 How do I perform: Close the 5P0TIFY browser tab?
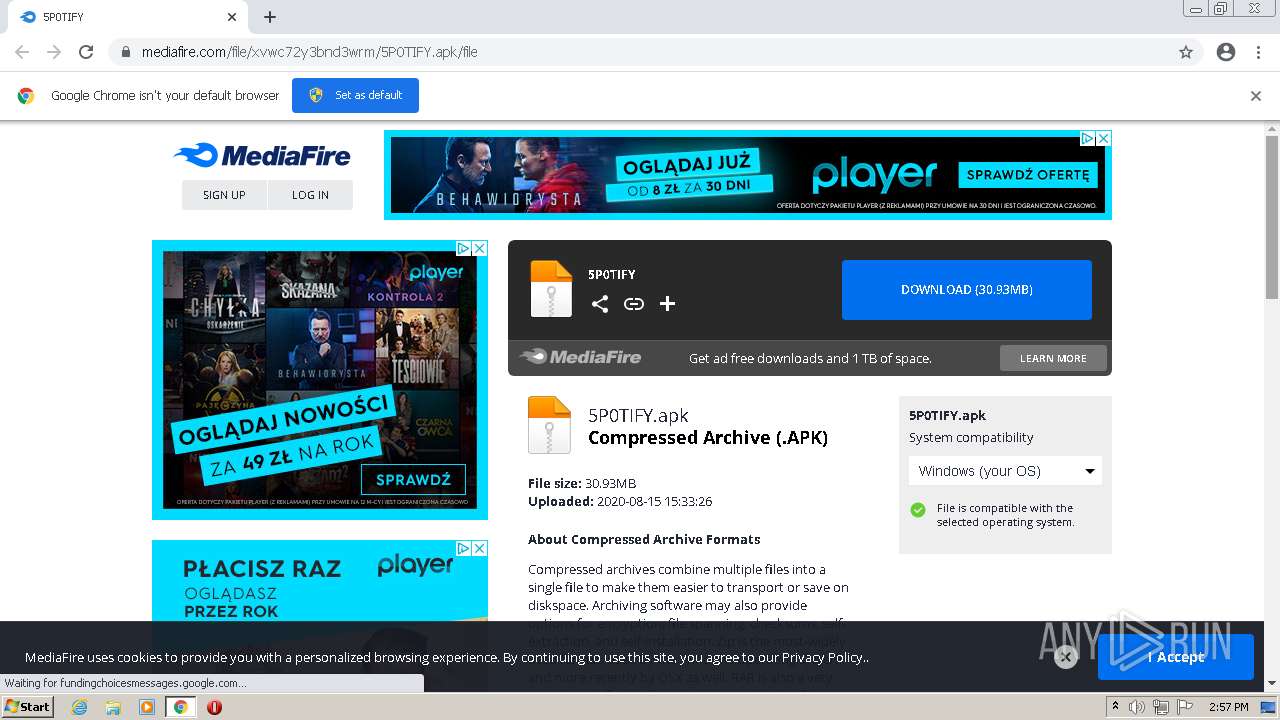tap(232, 17)
